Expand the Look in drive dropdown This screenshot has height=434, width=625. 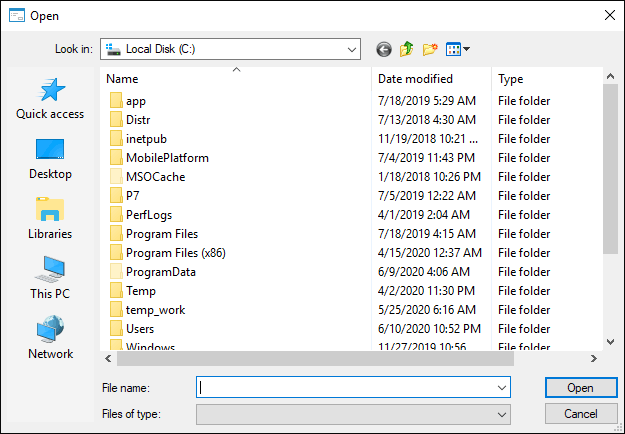352,49
